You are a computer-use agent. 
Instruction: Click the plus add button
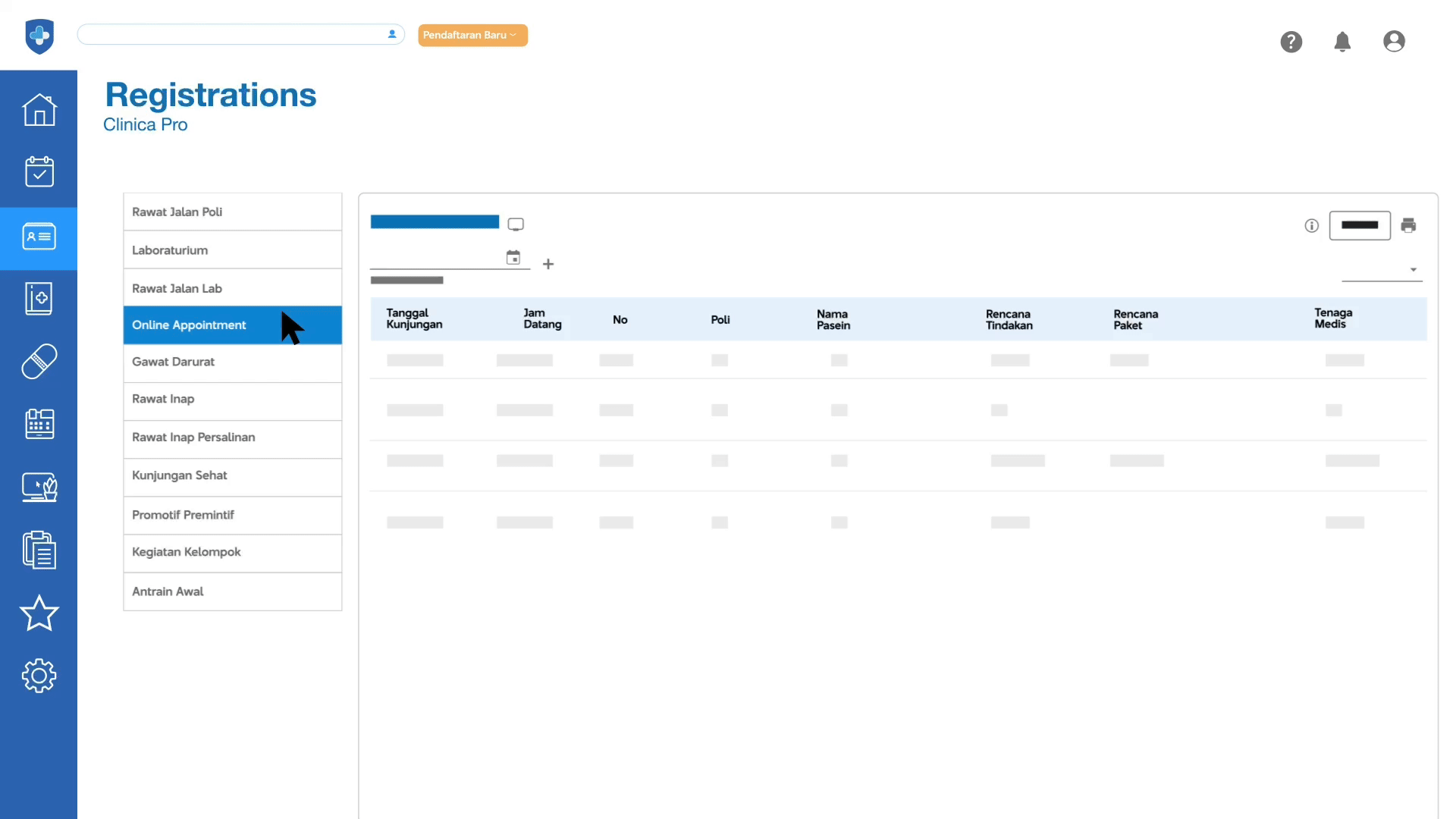(x=548, y=264)
